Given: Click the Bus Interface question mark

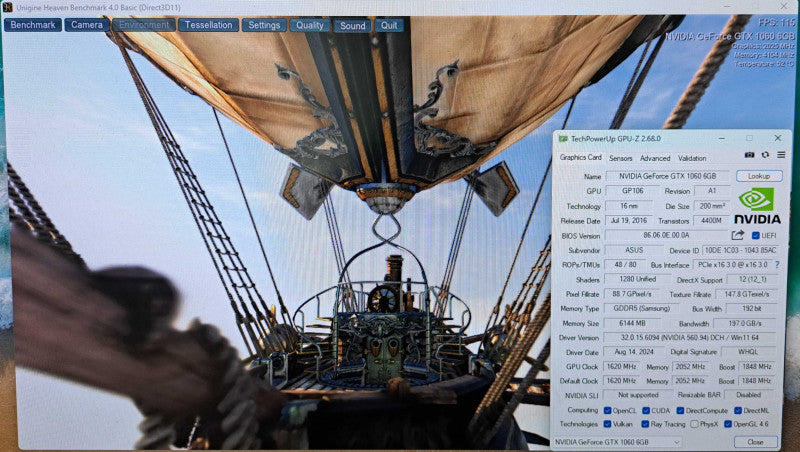Looking at the screenshot, I should tap(777, 265).
